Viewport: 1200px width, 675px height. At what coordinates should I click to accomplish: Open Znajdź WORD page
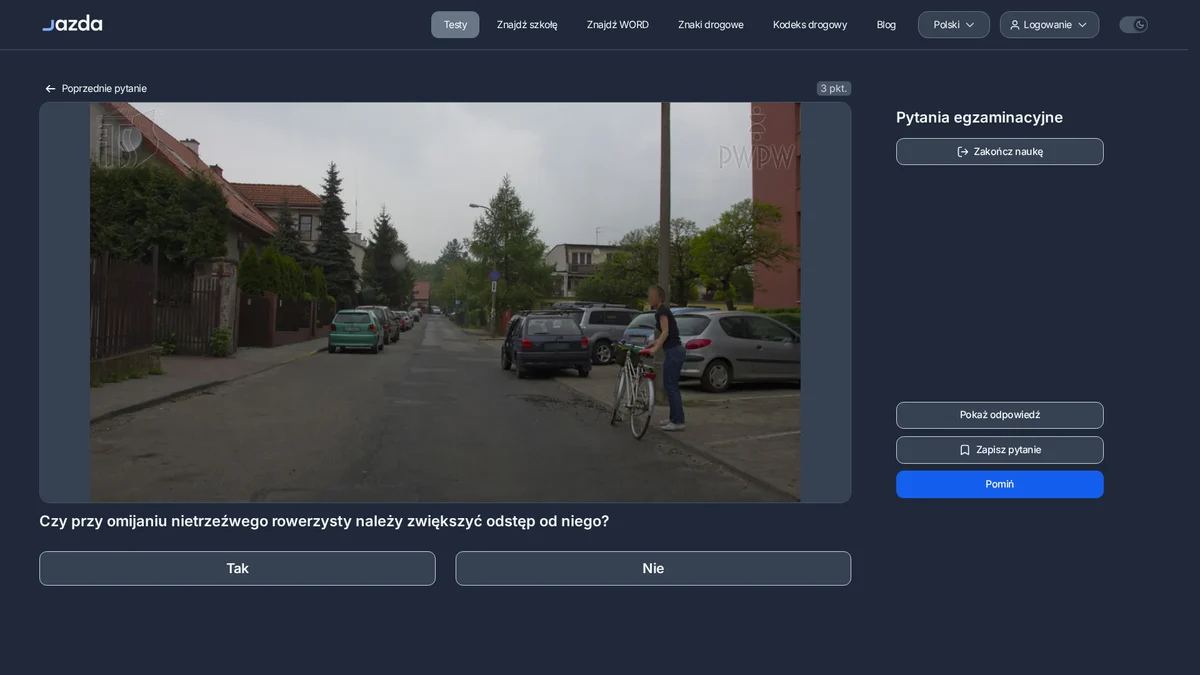[x=618, y=25]
